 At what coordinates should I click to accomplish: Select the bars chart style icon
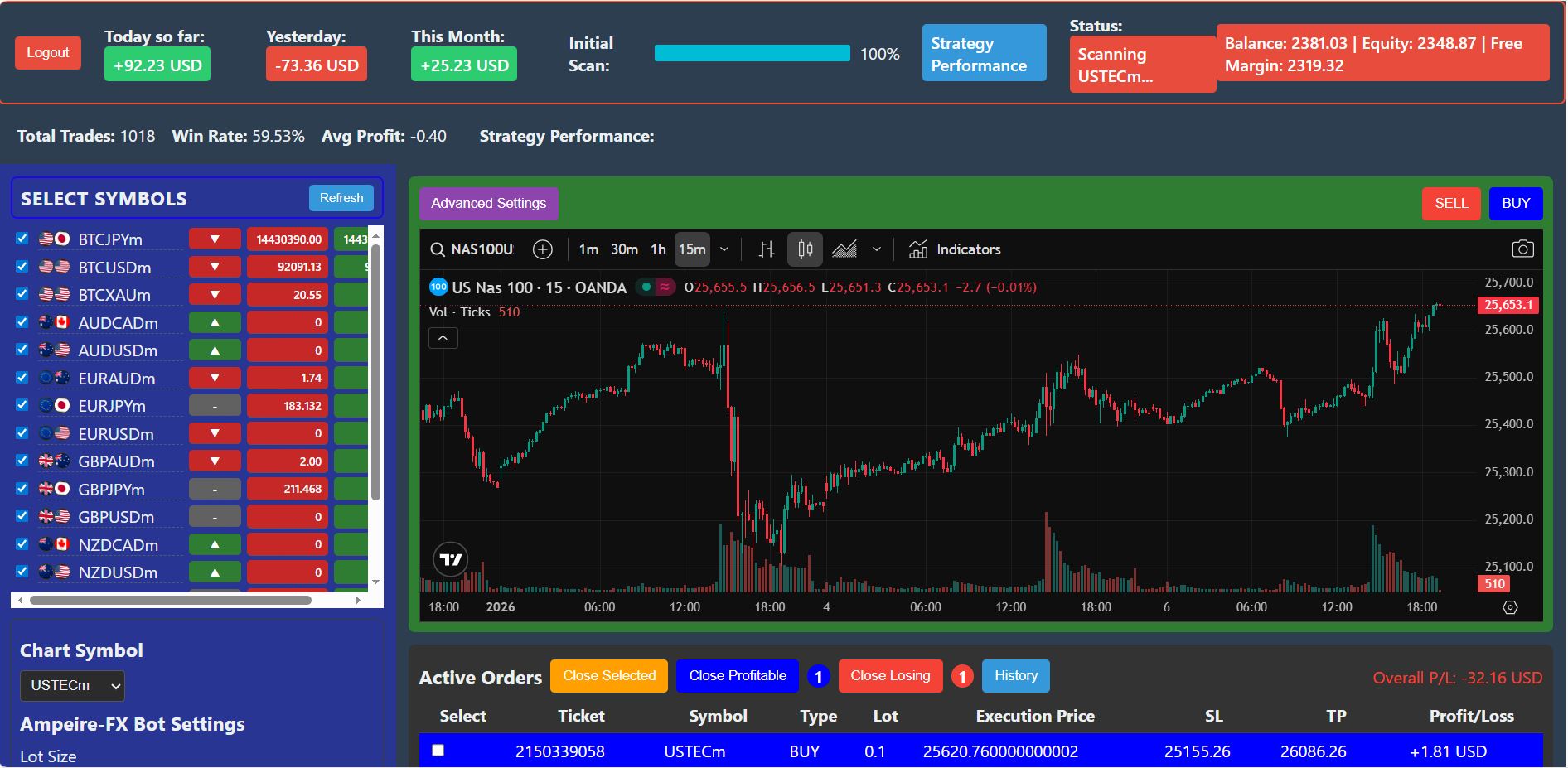pos(767,249)
